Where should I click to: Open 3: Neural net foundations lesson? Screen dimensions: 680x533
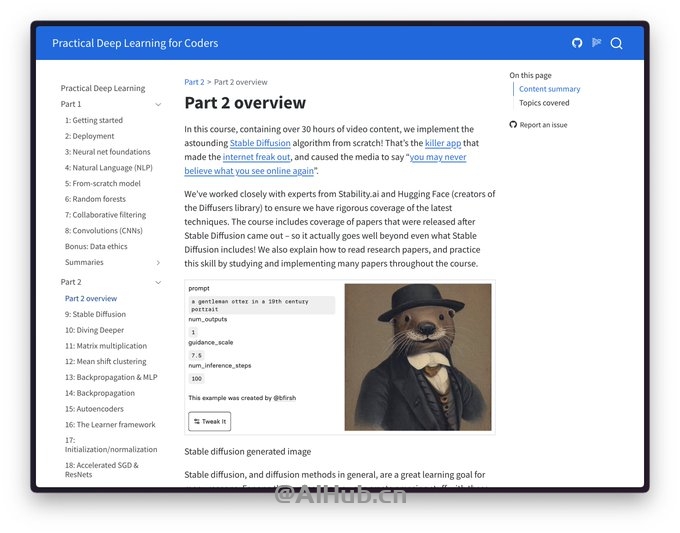(x=108, y=152)
